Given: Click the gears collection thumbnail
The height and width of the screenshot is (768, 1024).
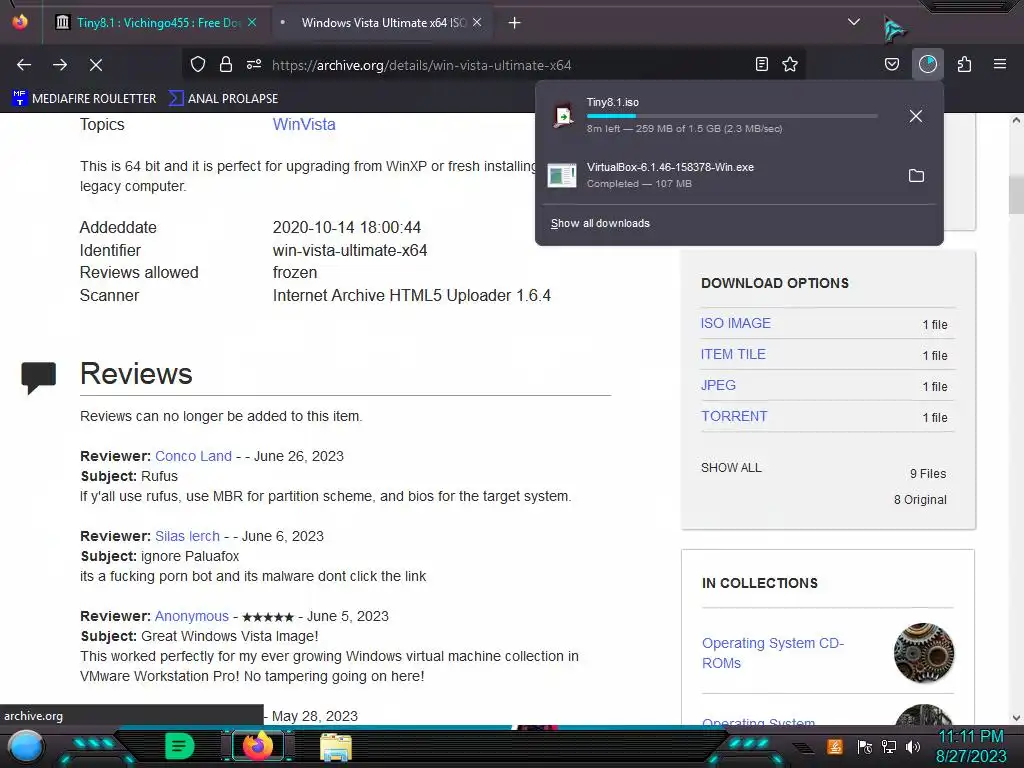Looking at the screenshot, I should coord(923,653).
